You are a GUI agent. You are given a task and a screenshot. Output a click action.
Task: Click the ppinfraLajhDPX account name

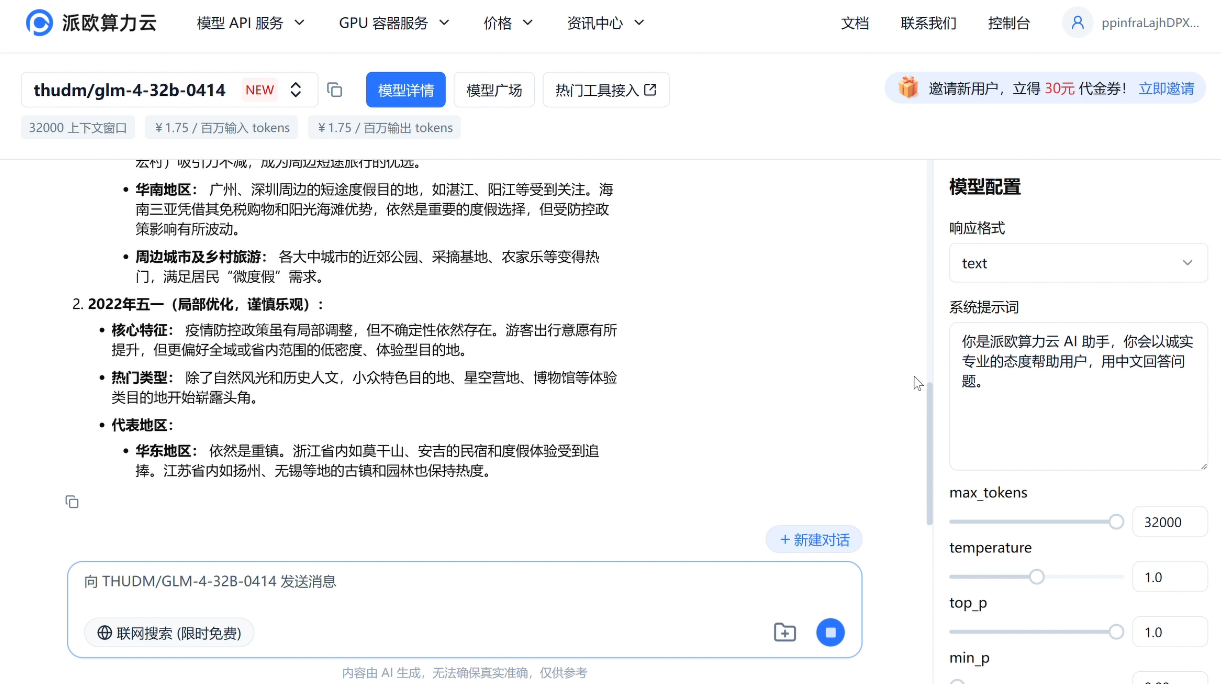(x=1150, y=23)
